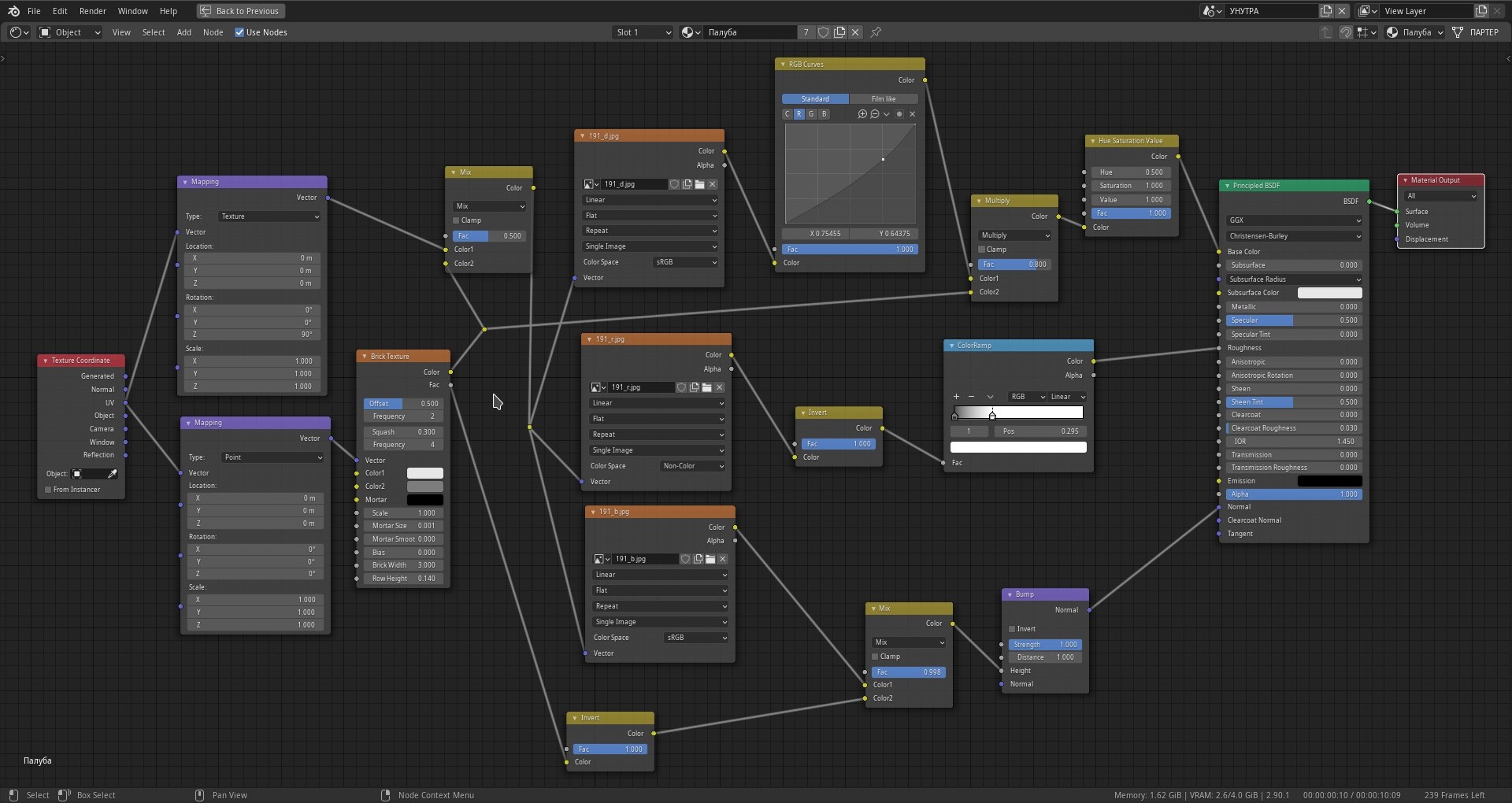Click the Back to Previous button

point(240,11)
